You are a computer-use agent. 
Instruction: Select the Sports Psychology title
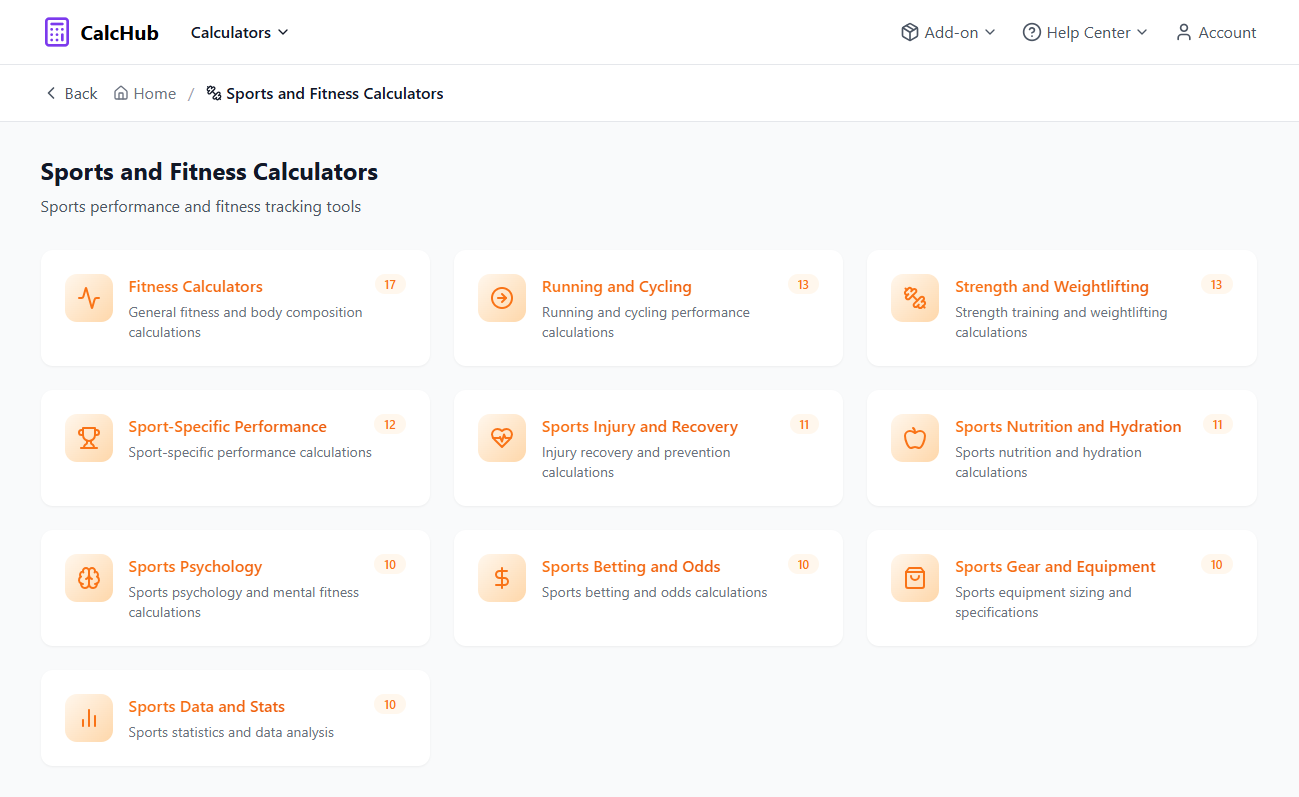195,567
